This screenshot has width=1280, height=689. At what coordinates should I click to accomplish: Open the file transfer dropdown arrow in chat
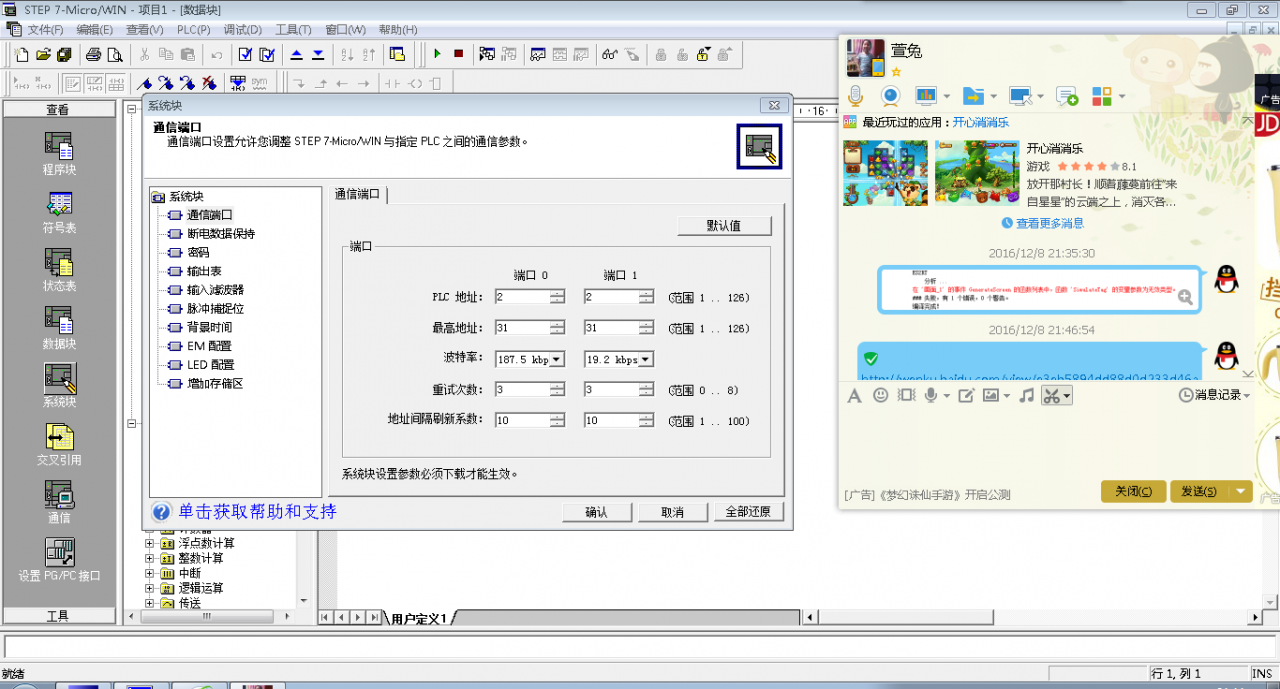tap(993, 96)
